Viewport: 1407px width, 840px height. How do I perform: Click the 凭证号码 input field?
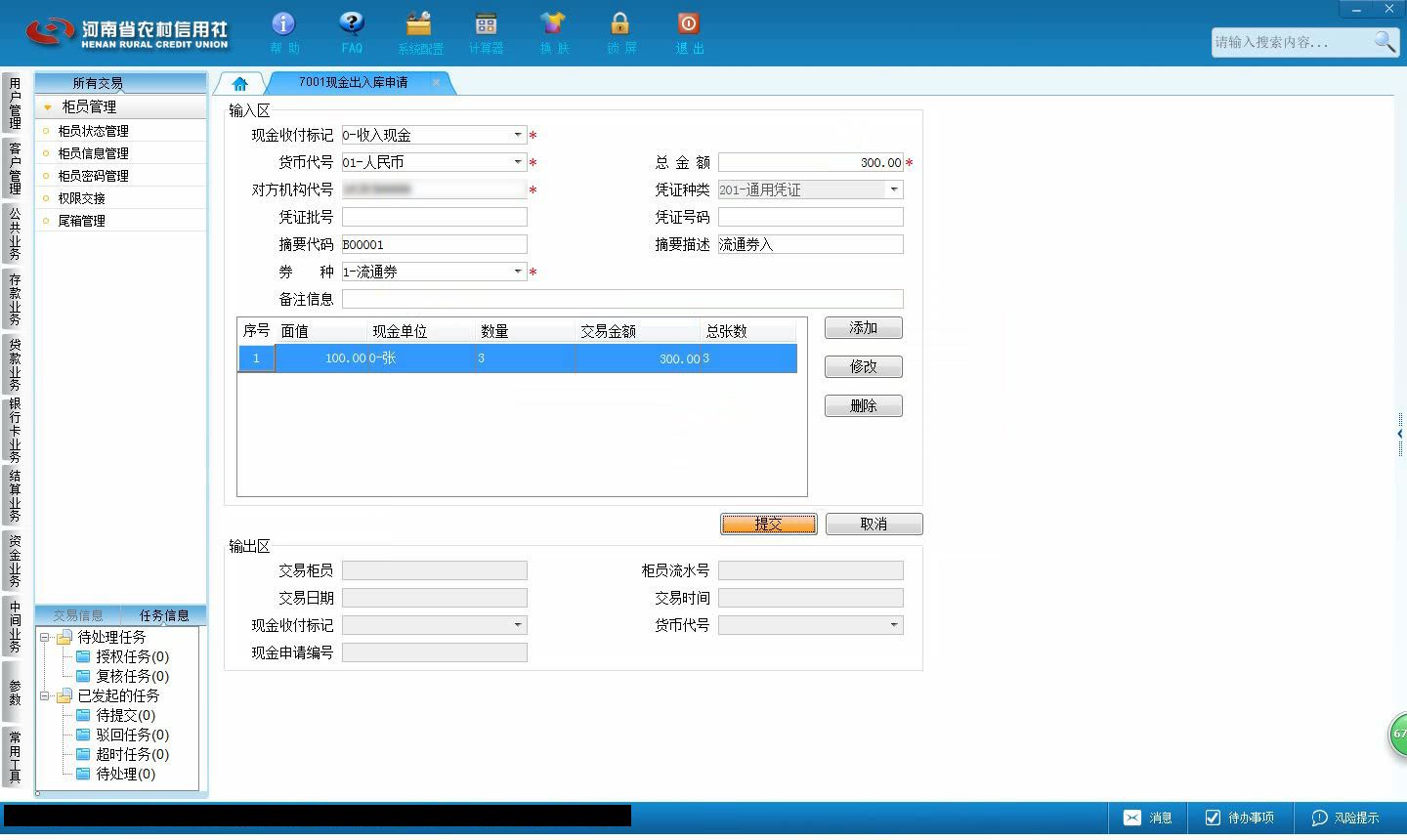[810, 217]
